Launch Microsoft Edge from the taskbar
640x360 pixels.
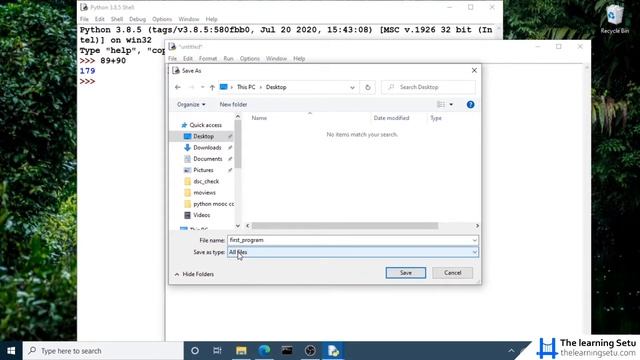pos(264,351)
